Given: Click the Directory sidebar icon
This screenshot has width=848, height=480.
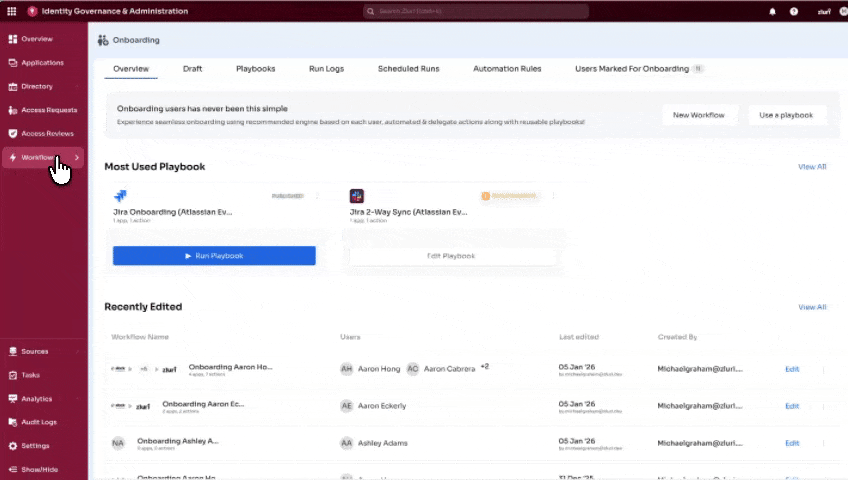Looking at the screenshot, I should tap(12, 86).
